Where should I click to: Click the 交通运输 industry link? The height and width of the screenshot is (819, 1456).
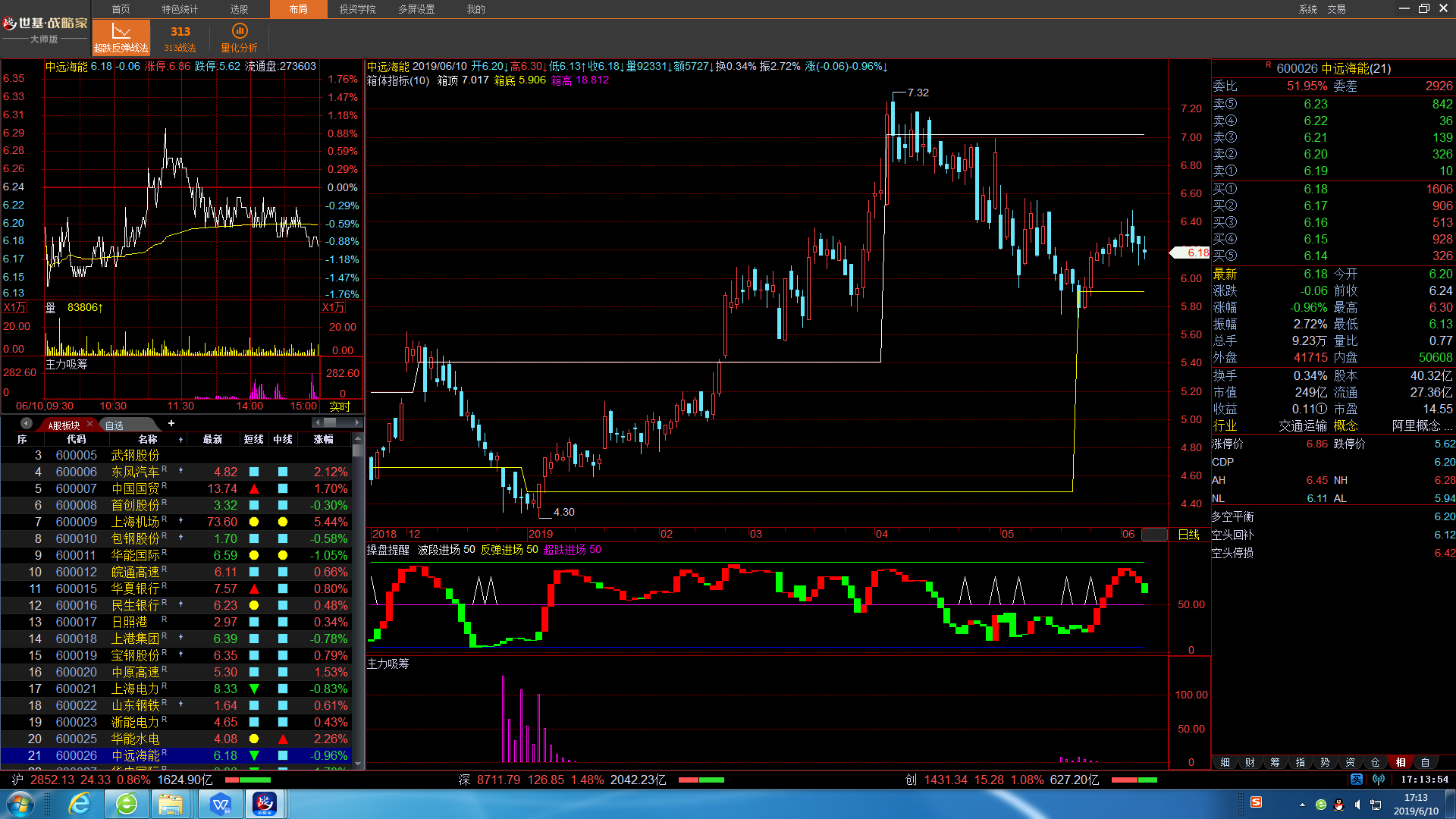coord(1303,425)
